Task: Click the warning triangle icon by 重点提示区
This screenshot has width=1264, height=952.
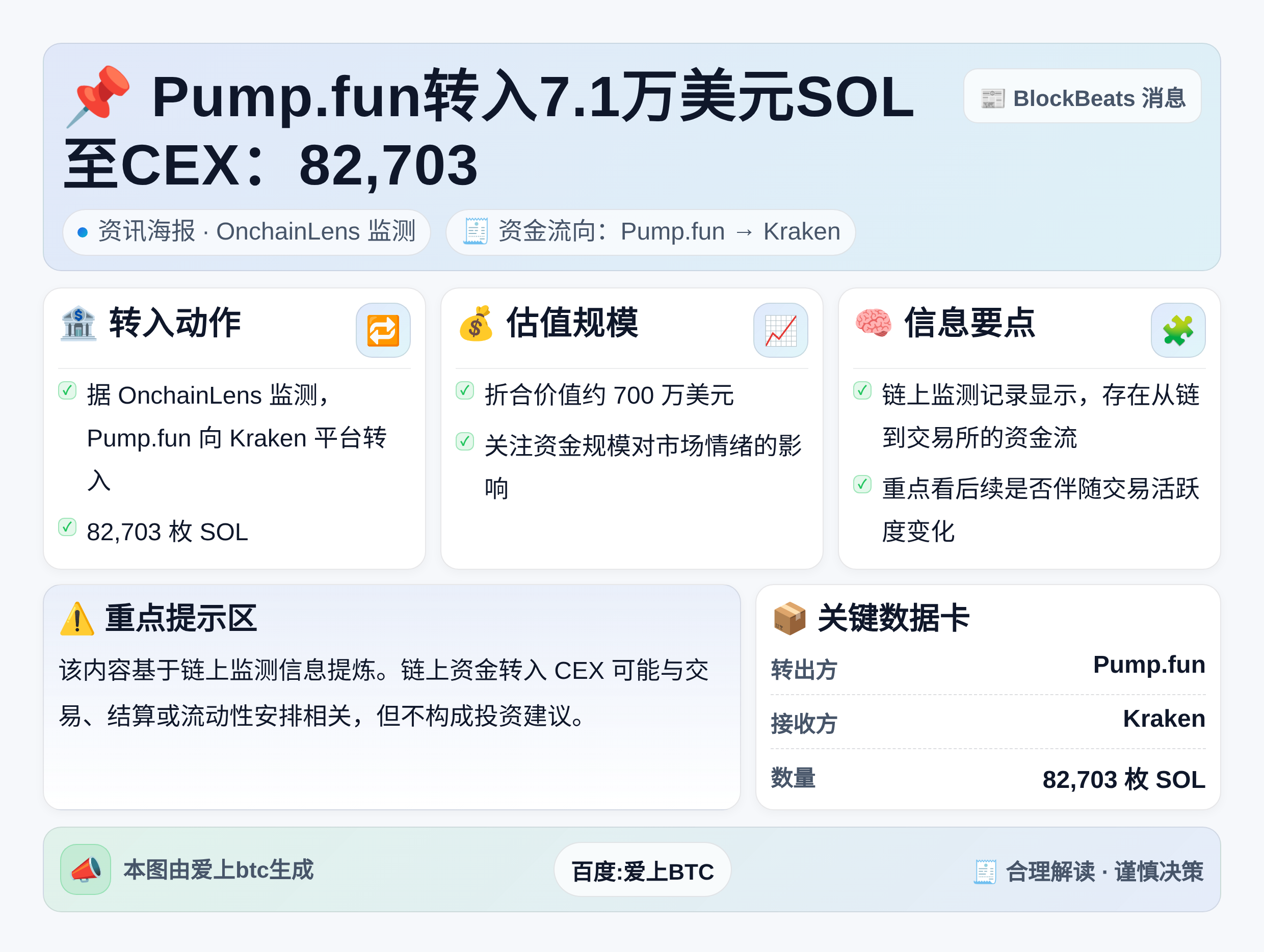Action: (77, 619)
